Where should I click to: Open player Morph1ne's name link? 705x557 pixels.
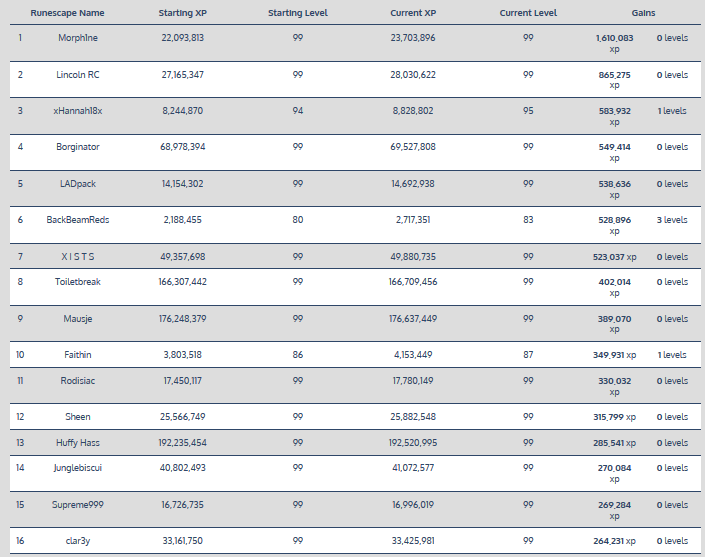coord(77,37)
